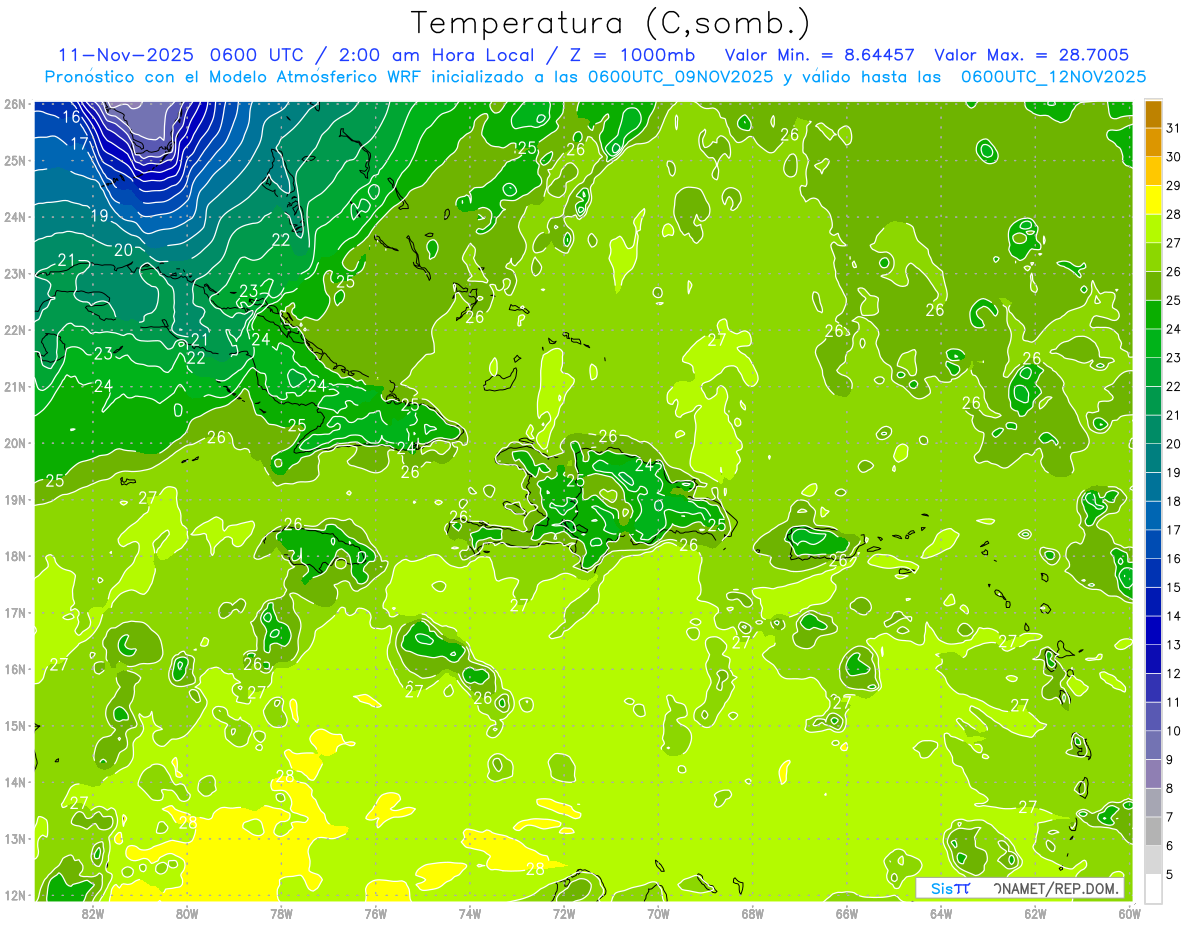Click the 'Valor Max. = 28.7005' text
The image size is (1200, 927).
point(1032,55)
